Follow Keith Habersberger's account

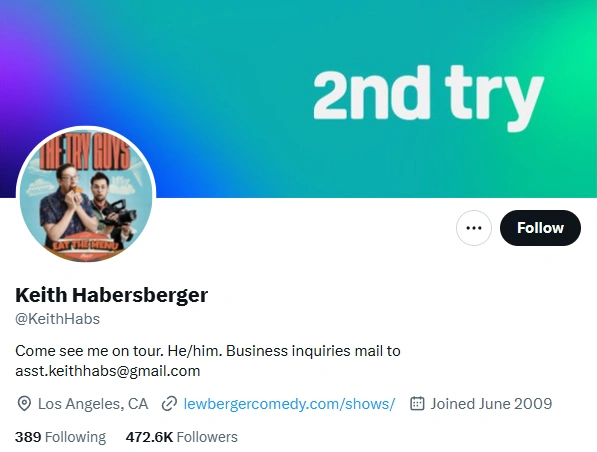tap(540, 228)
